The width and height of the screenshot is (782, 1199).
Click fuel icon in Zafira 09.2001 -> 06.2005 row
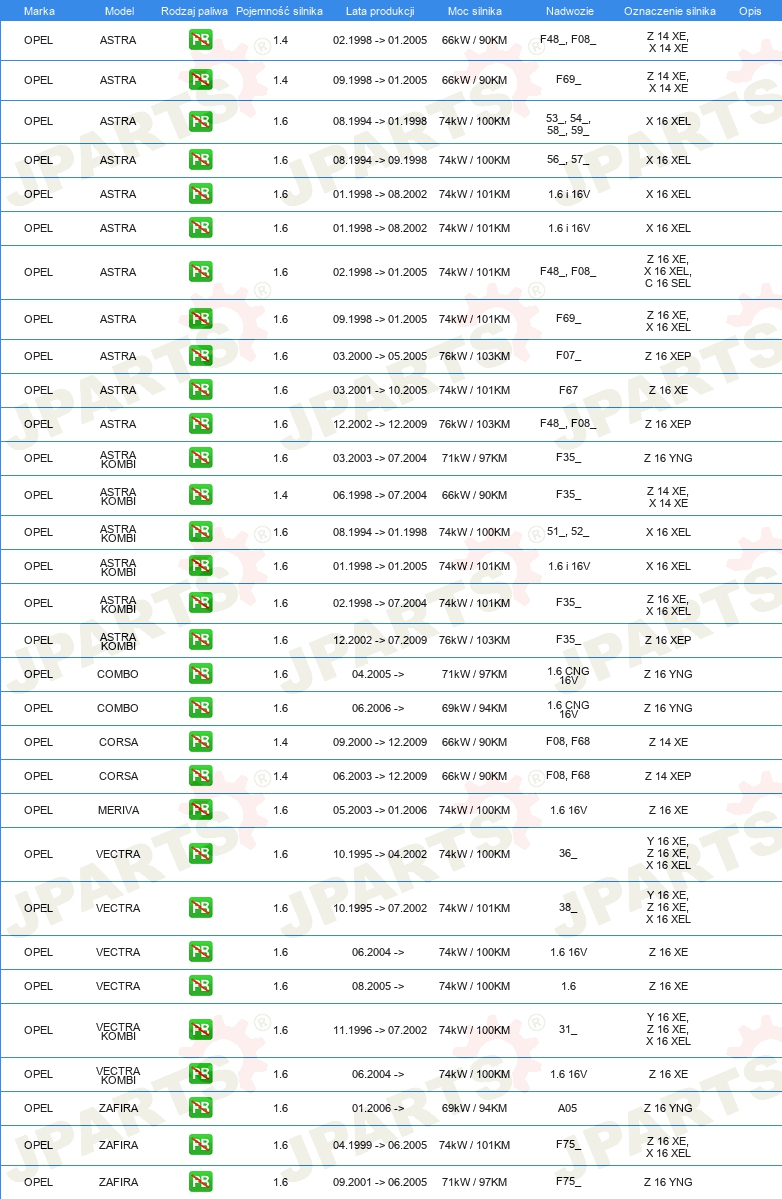coord(200,1181)
